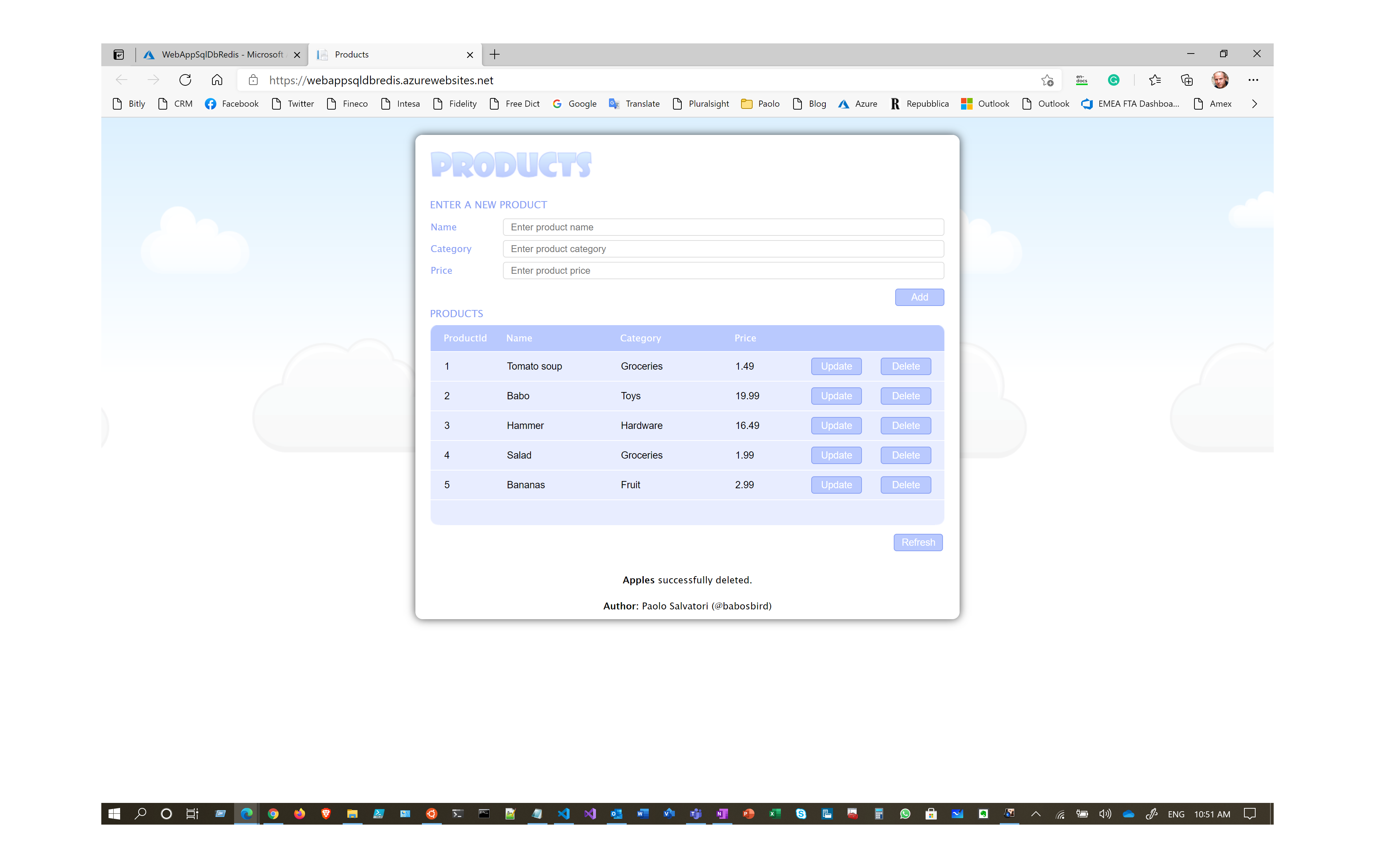Click Delete button for Hammer

(x=905, y=425)
